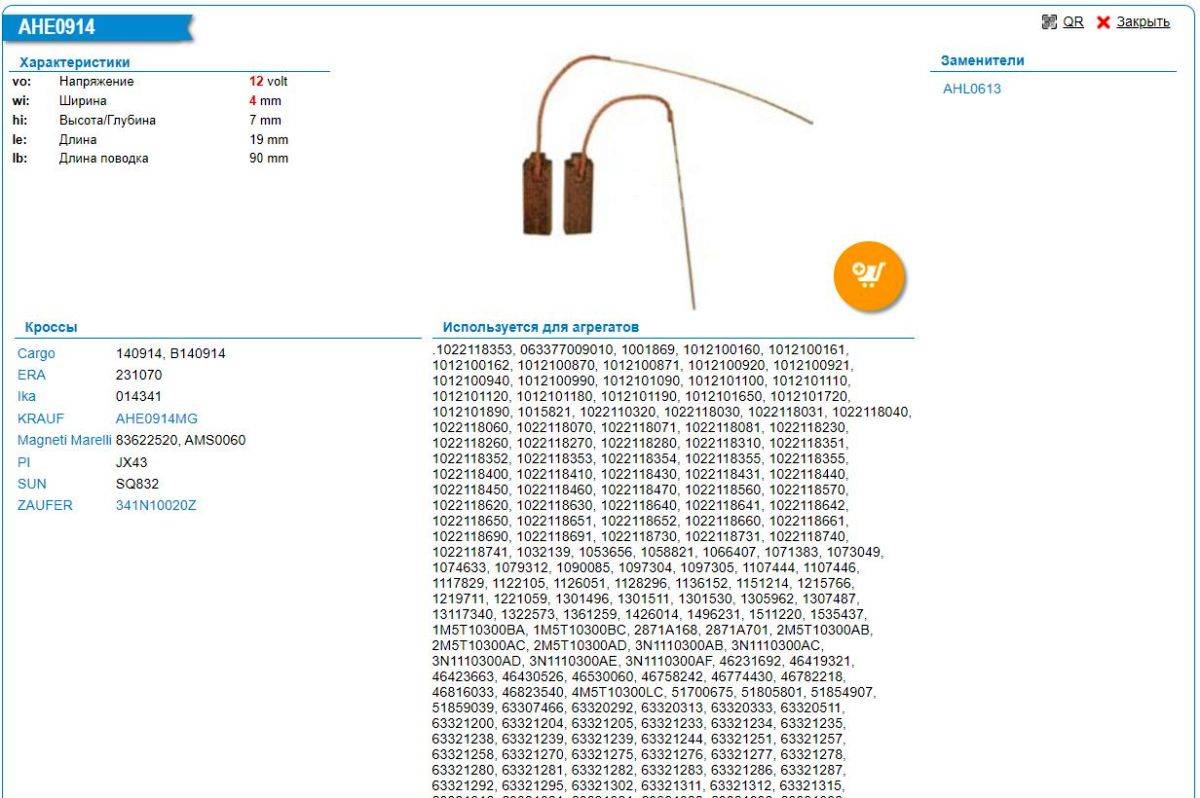Image resolution: width=1200 pixels, height=798 pixels.
Task: Click the Ika brand link
Action: [26, 397]
